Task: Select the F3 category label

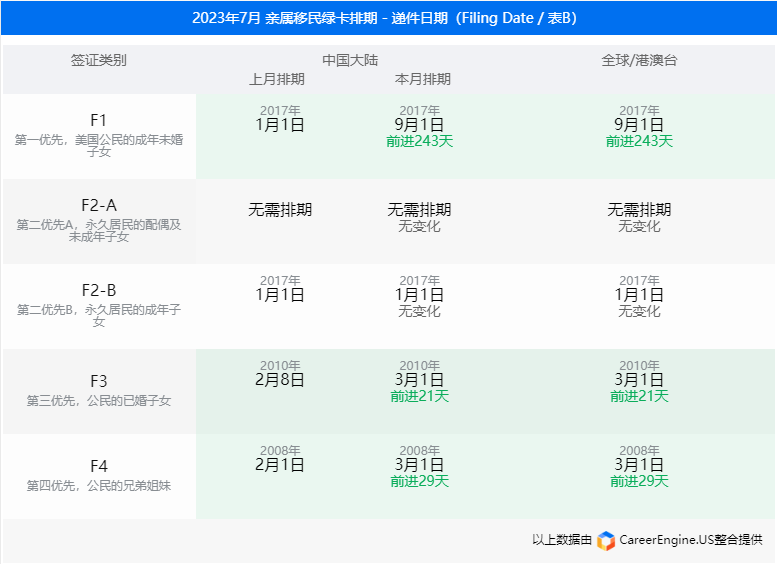Action: tap(99, 381)
